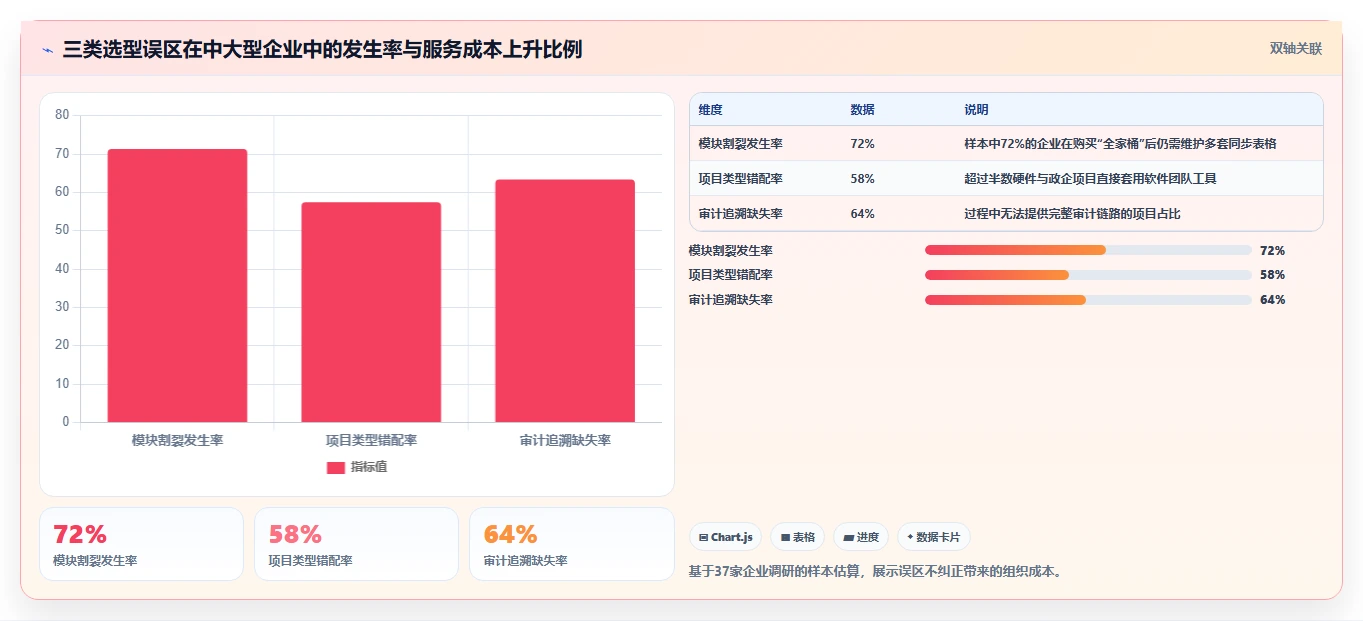Click the 维度 column header
The width and height of the screenshot is (1363, 621).
[711, 110]
